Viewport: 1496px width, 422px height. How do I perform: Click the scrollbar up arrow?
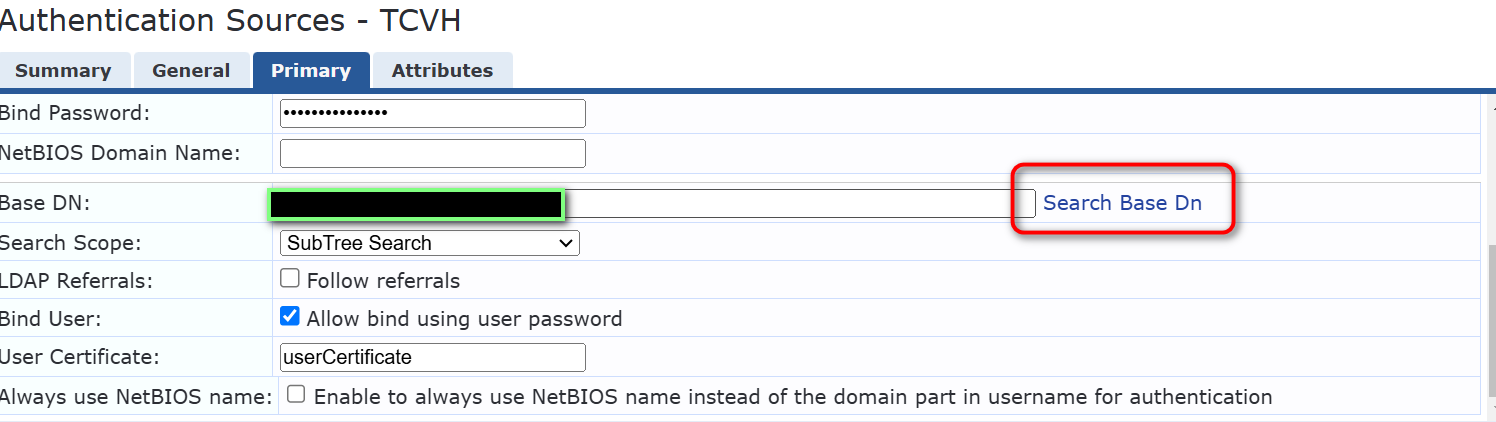[1490, 103]
